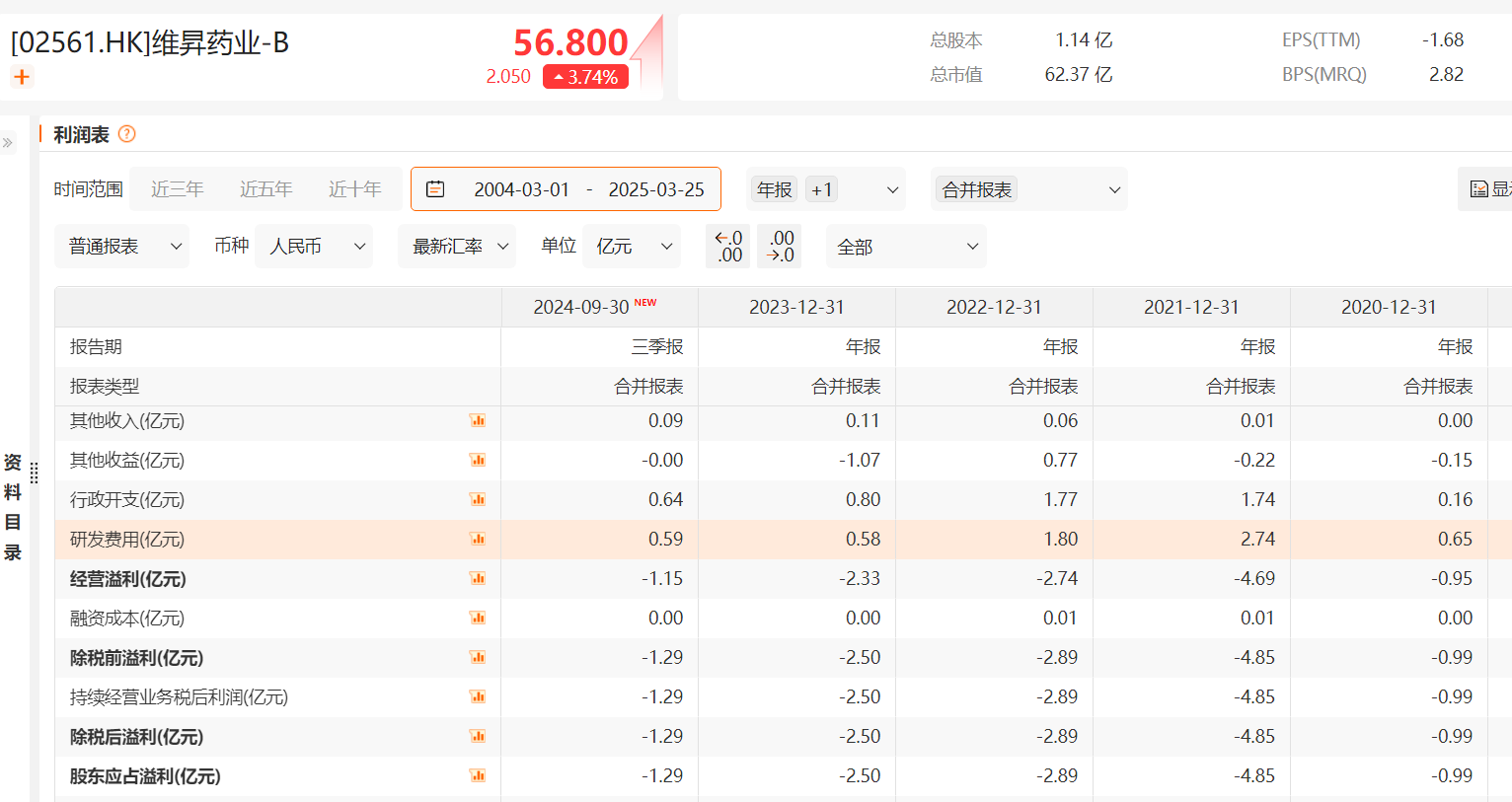Click the 报告期 row label

[96, 347]
